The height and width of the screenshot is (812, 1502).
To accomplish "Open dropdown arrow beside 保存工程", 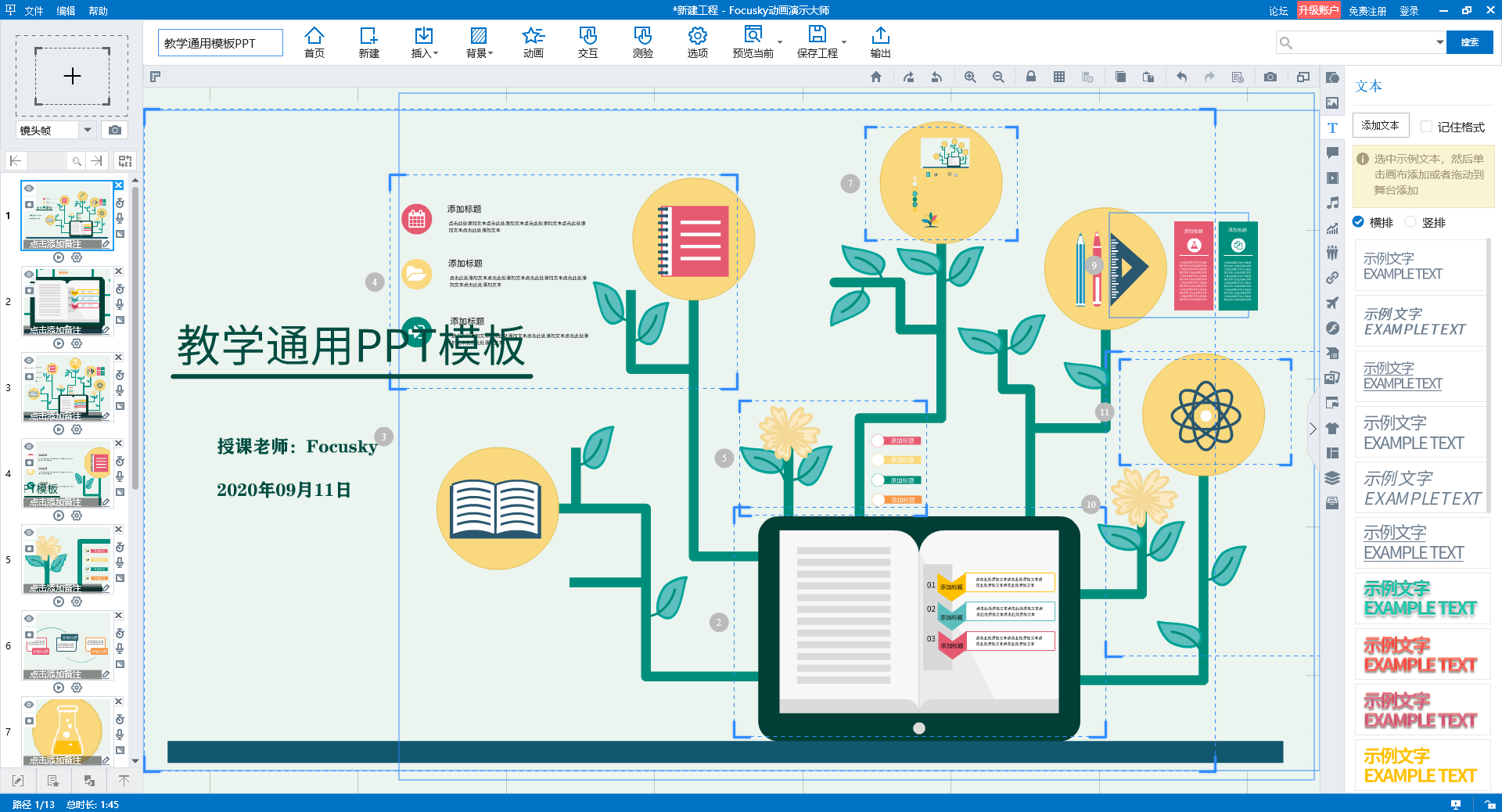I will click(844, 42).
